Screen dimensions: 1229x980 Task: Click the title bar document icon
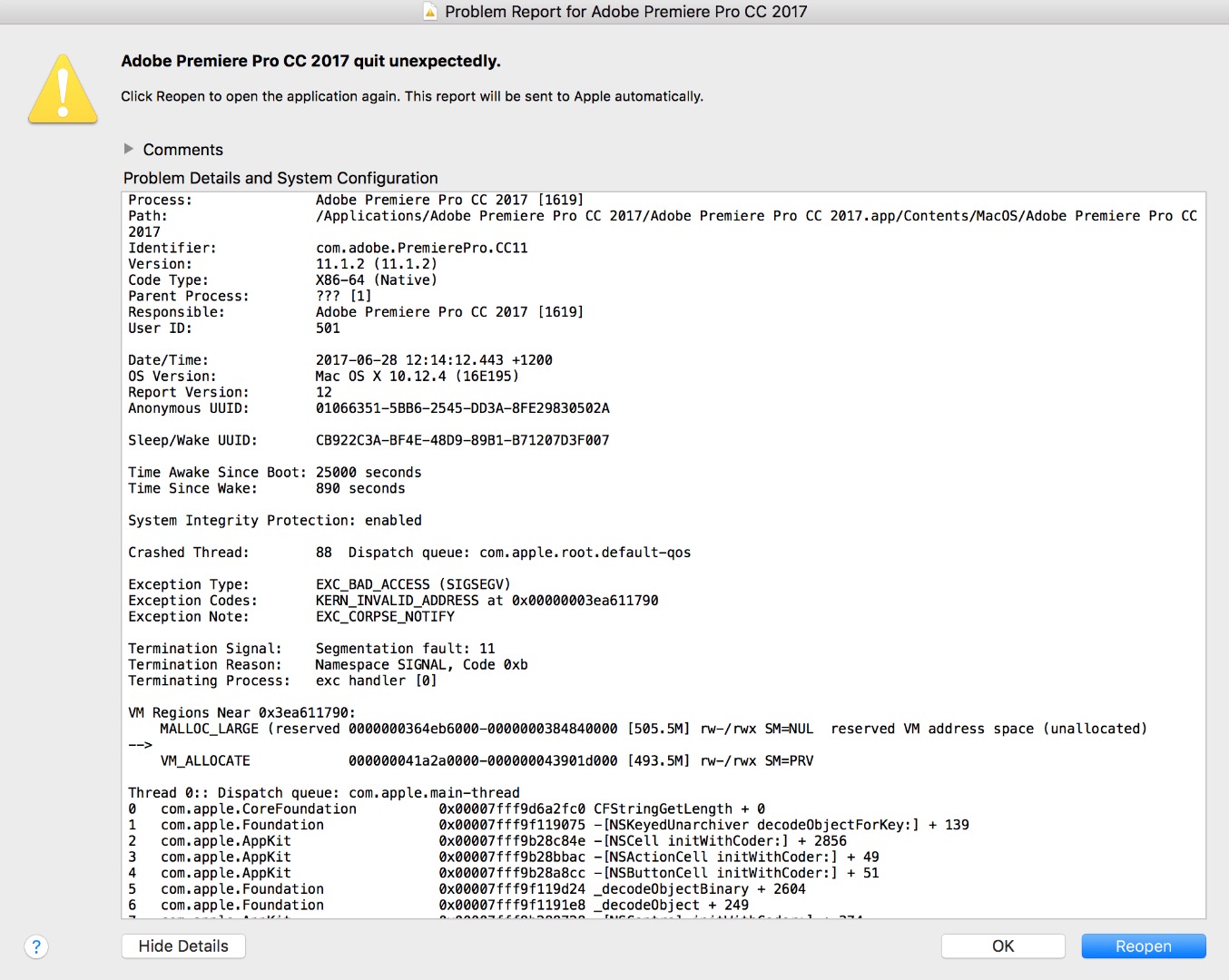[x=430, y=12]
